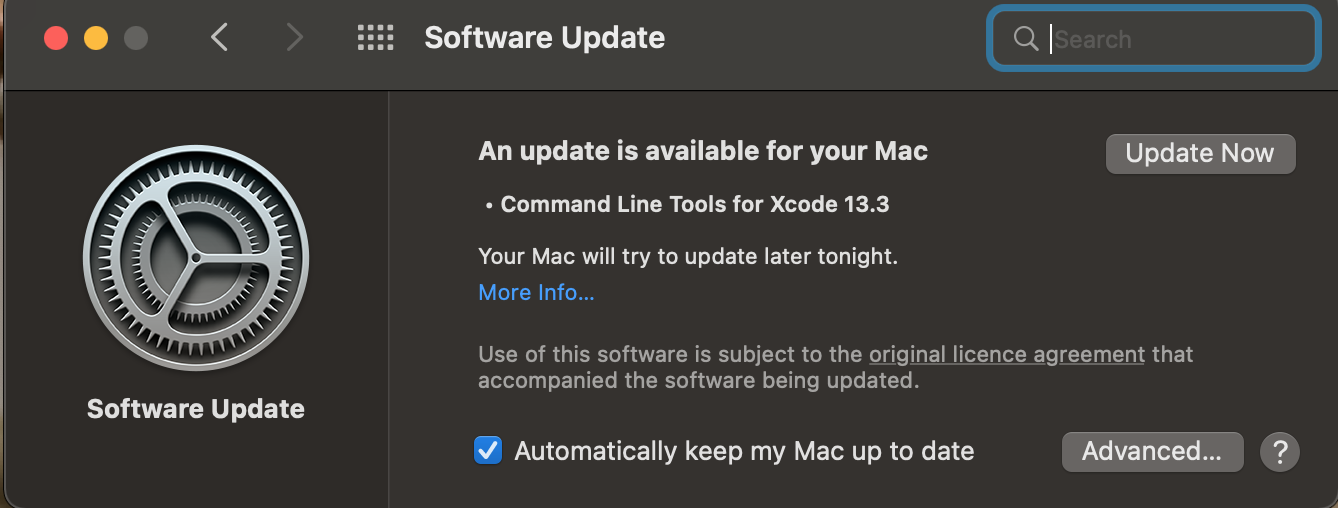The image size is (1338, 508).
Task: Click the Software Update gear icon
Action: coord(196,258)
